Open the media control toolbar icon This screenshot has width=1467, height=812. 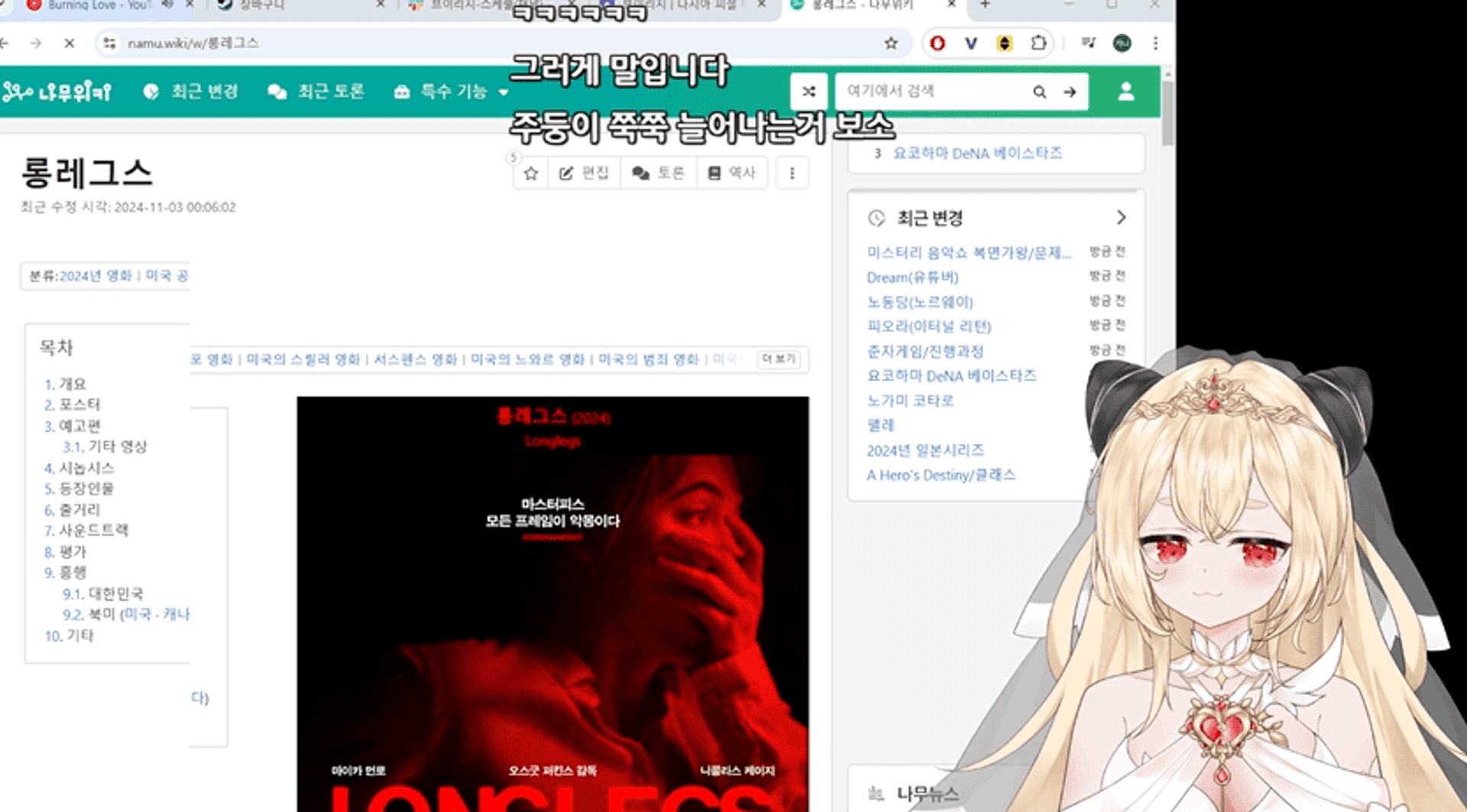pyautogui.click(x=1089, y=44)
